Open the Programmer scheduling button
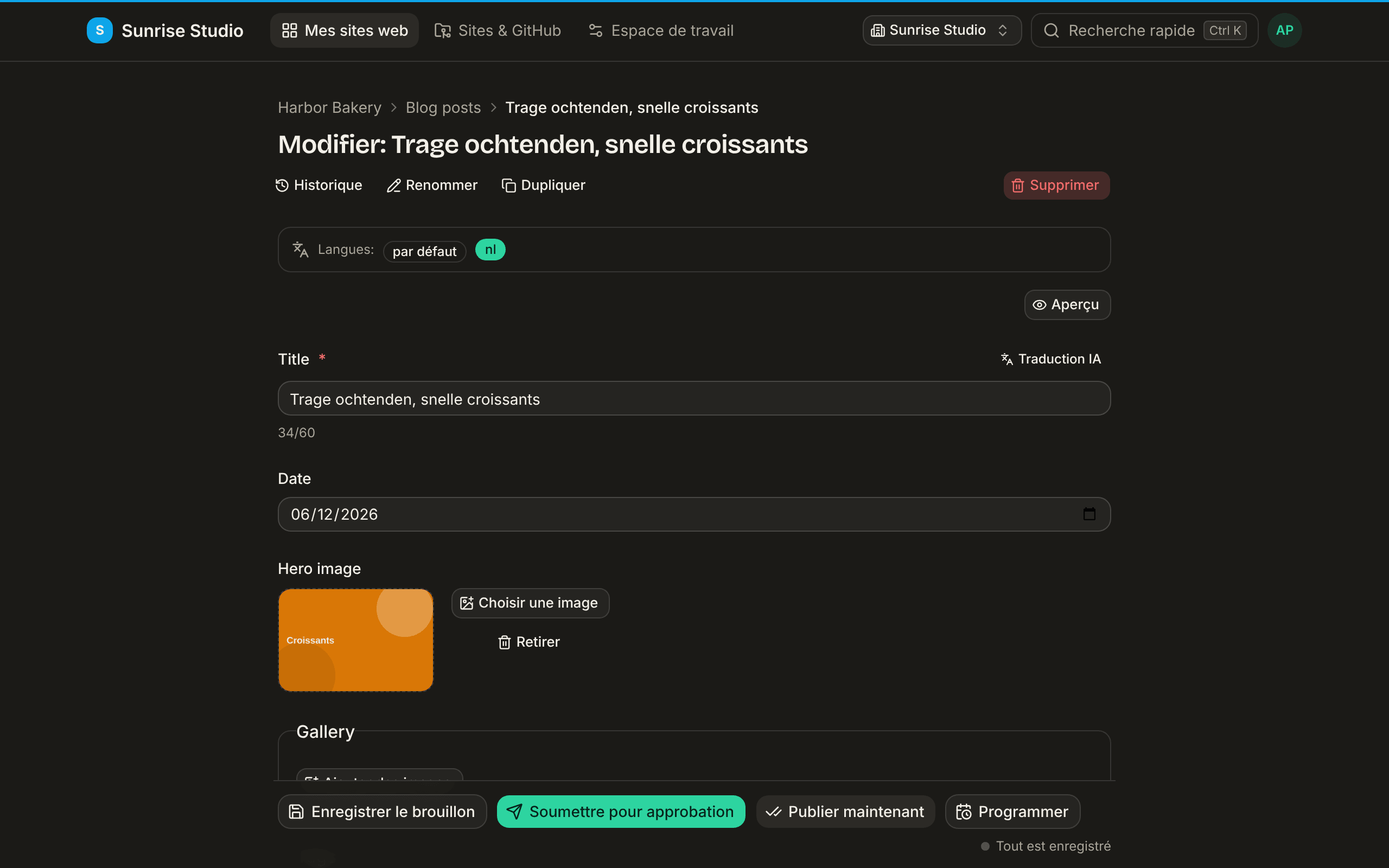This screenshot has width=1389, height=868. (x=1012, y=812)
